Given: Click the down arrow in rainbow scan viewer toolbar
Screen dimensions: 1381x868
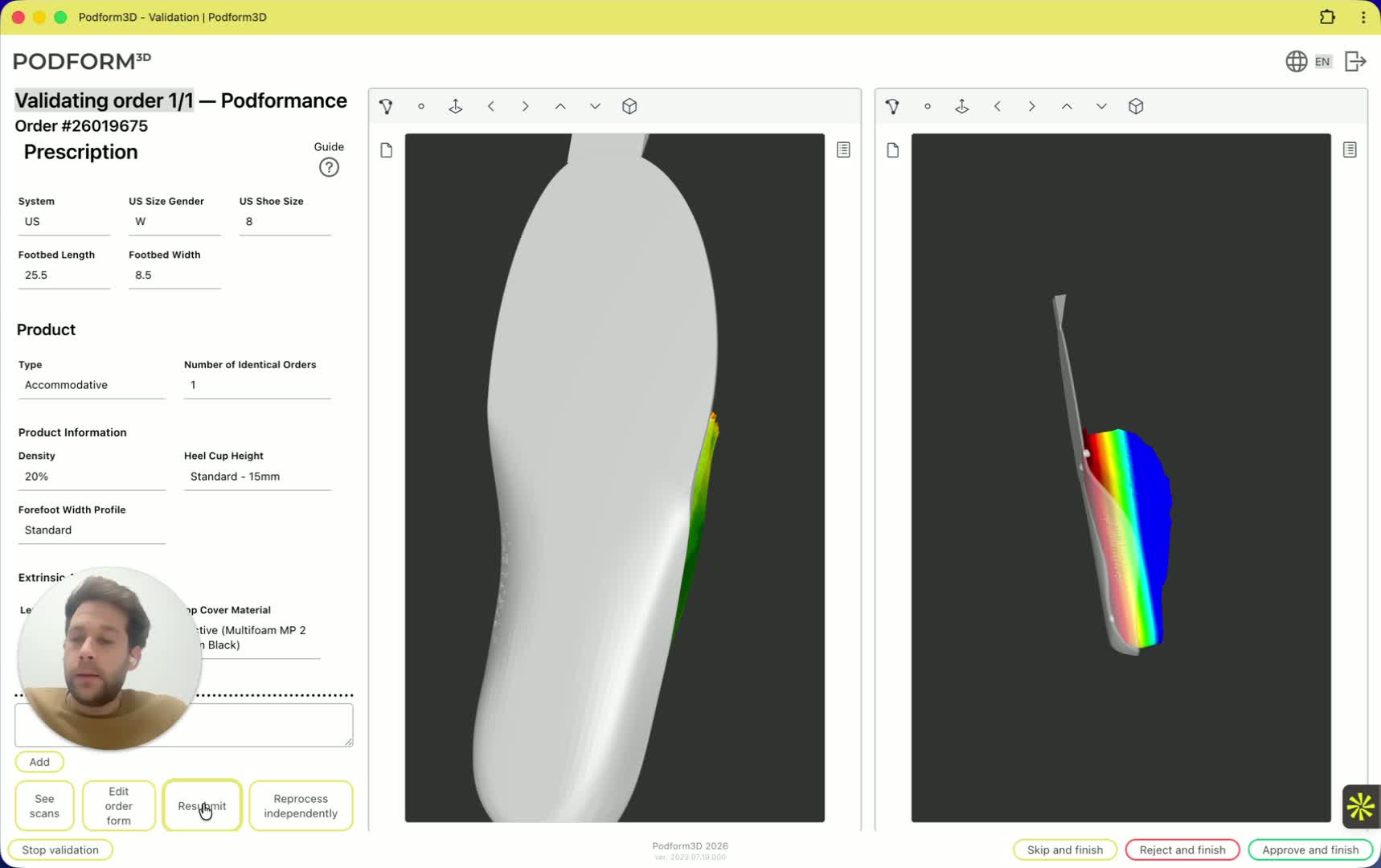Looking at the screenshot, I should 1101,106.
